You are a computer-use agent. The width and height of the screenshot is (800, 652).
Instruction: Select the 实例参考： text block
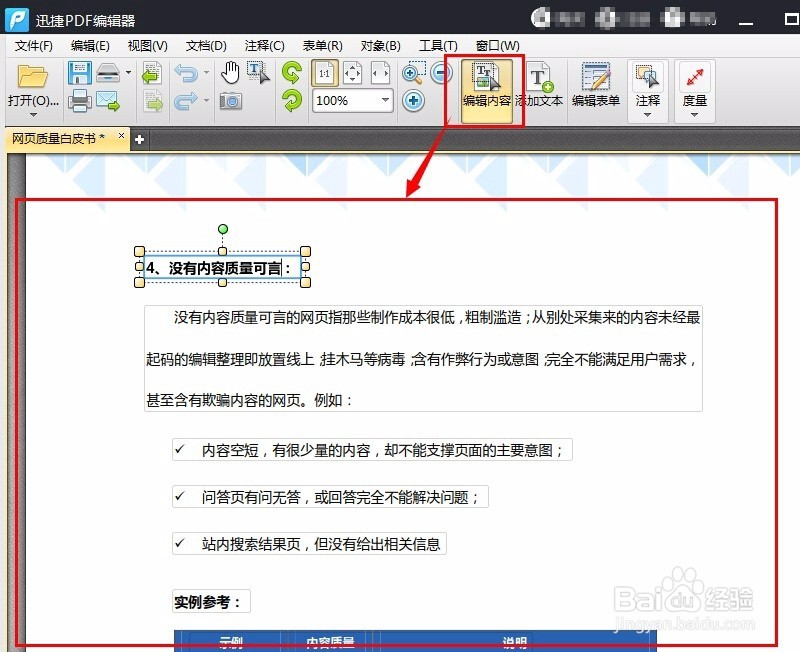(x=211, y=602)
